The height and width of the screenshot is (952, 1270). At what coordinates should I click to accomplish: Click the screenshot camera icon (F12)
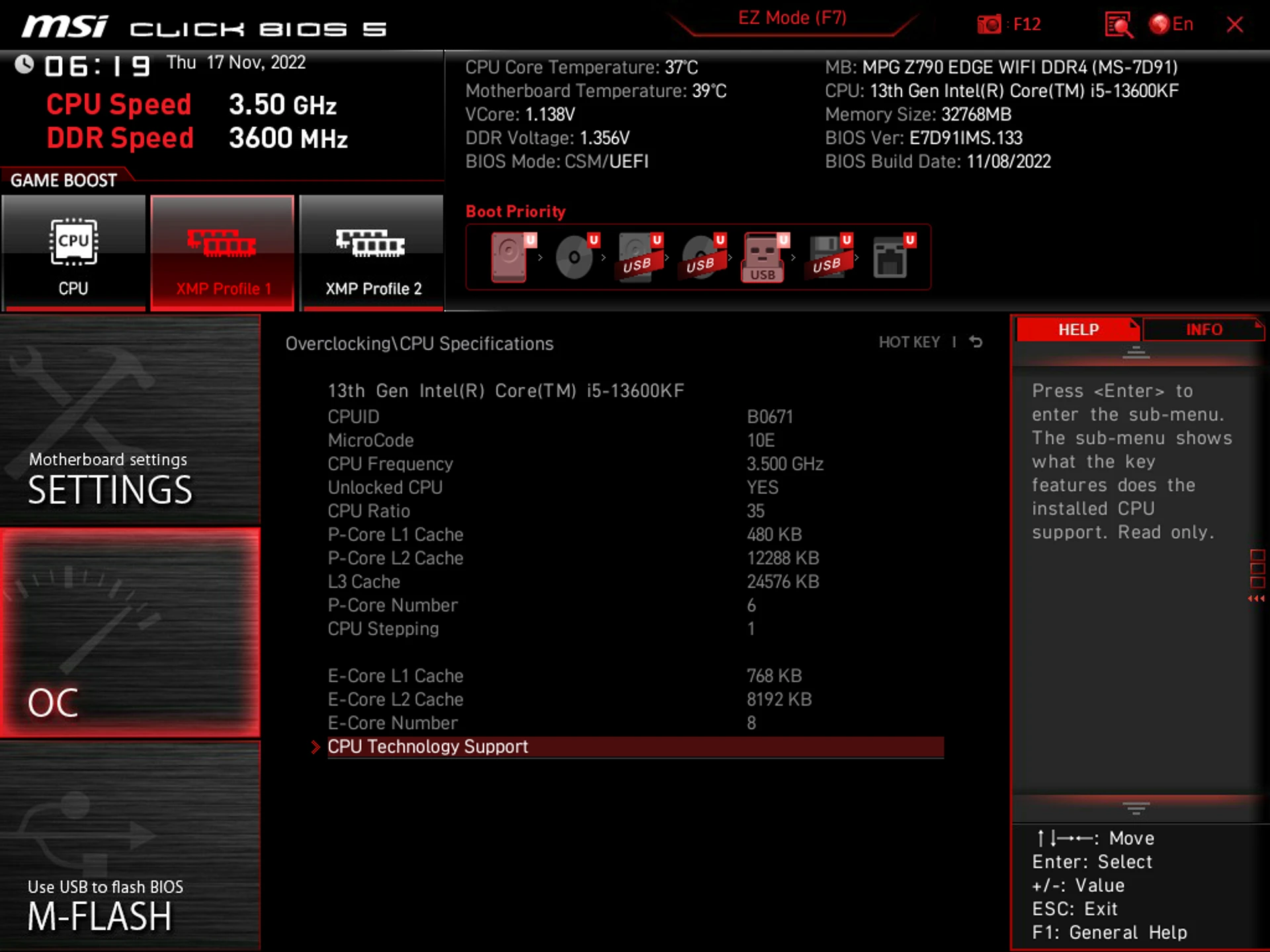(990, 24)
